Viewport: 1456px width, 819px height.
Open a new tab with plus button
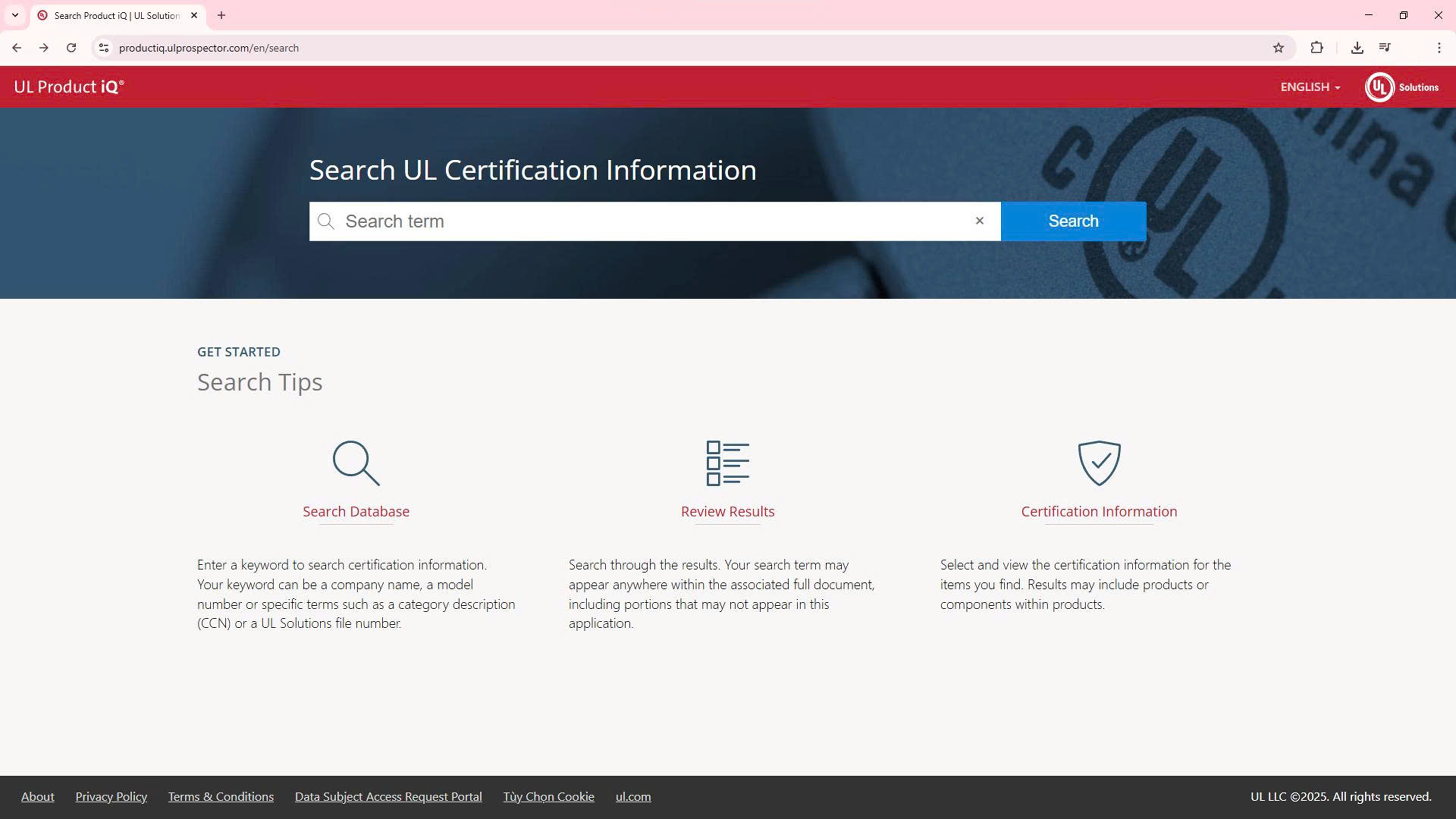pyautogui.click(x=221, y=15)
